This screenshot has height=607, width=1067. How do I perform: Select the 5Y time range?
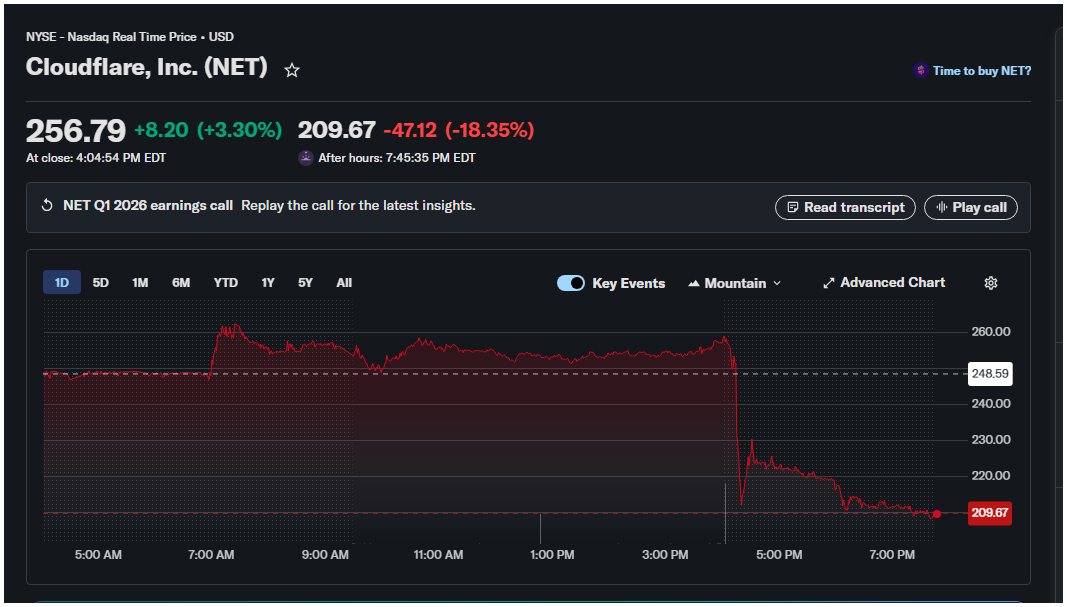306,282
